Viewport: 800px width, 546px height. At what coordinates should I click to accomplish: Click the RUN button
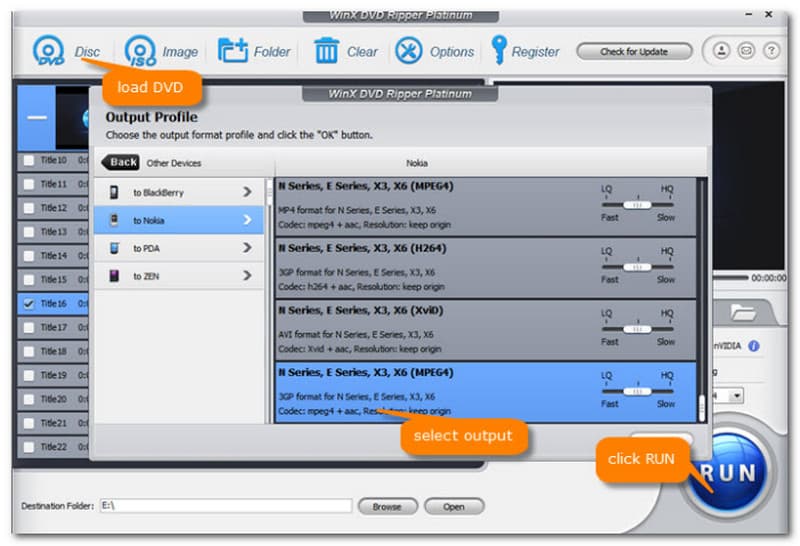coord(728,473)
